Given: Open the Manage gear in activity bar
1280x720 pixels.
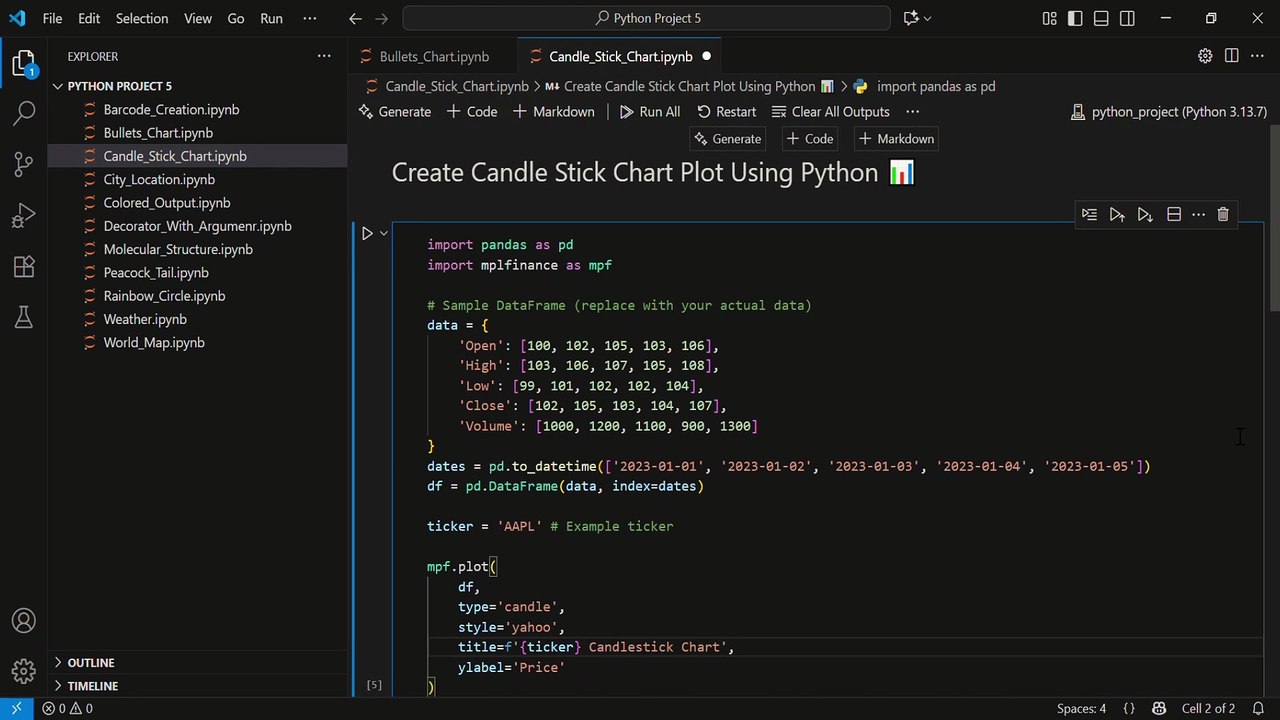Looking at the screenshot, I should coord(24,671).
